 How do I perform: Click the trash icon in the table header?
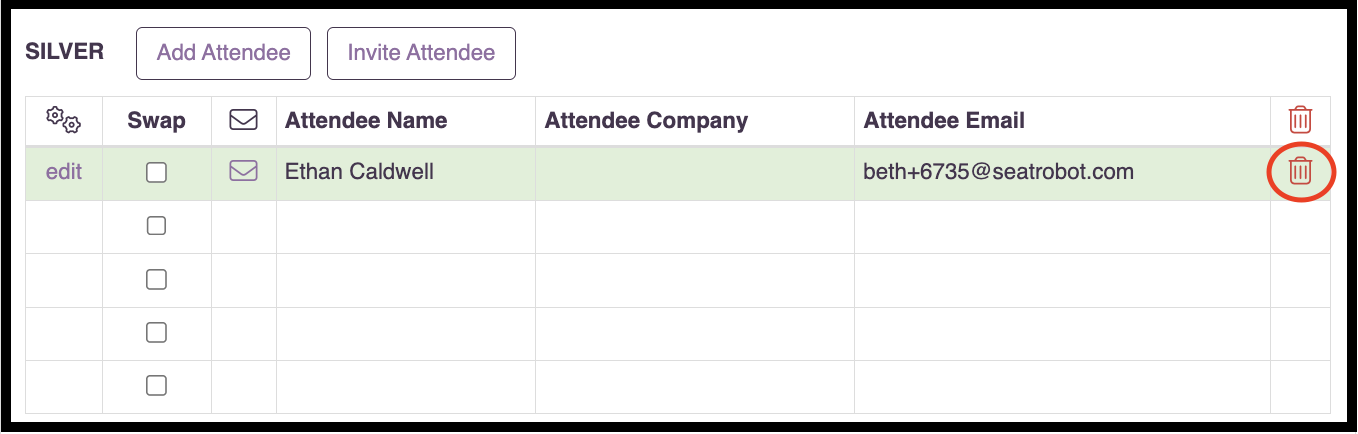pos(1300,120)
